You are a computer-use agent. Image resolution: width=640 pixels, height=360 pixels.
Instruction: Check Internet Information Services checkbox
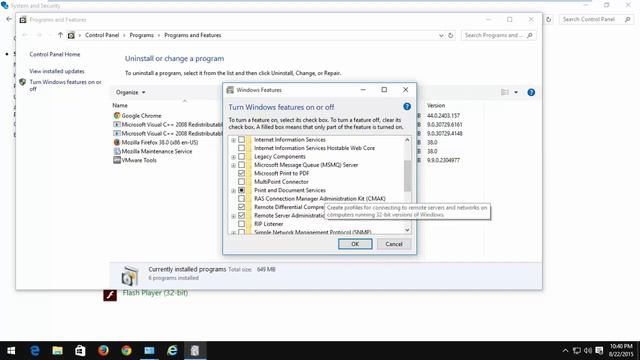(x=242, y=140)
